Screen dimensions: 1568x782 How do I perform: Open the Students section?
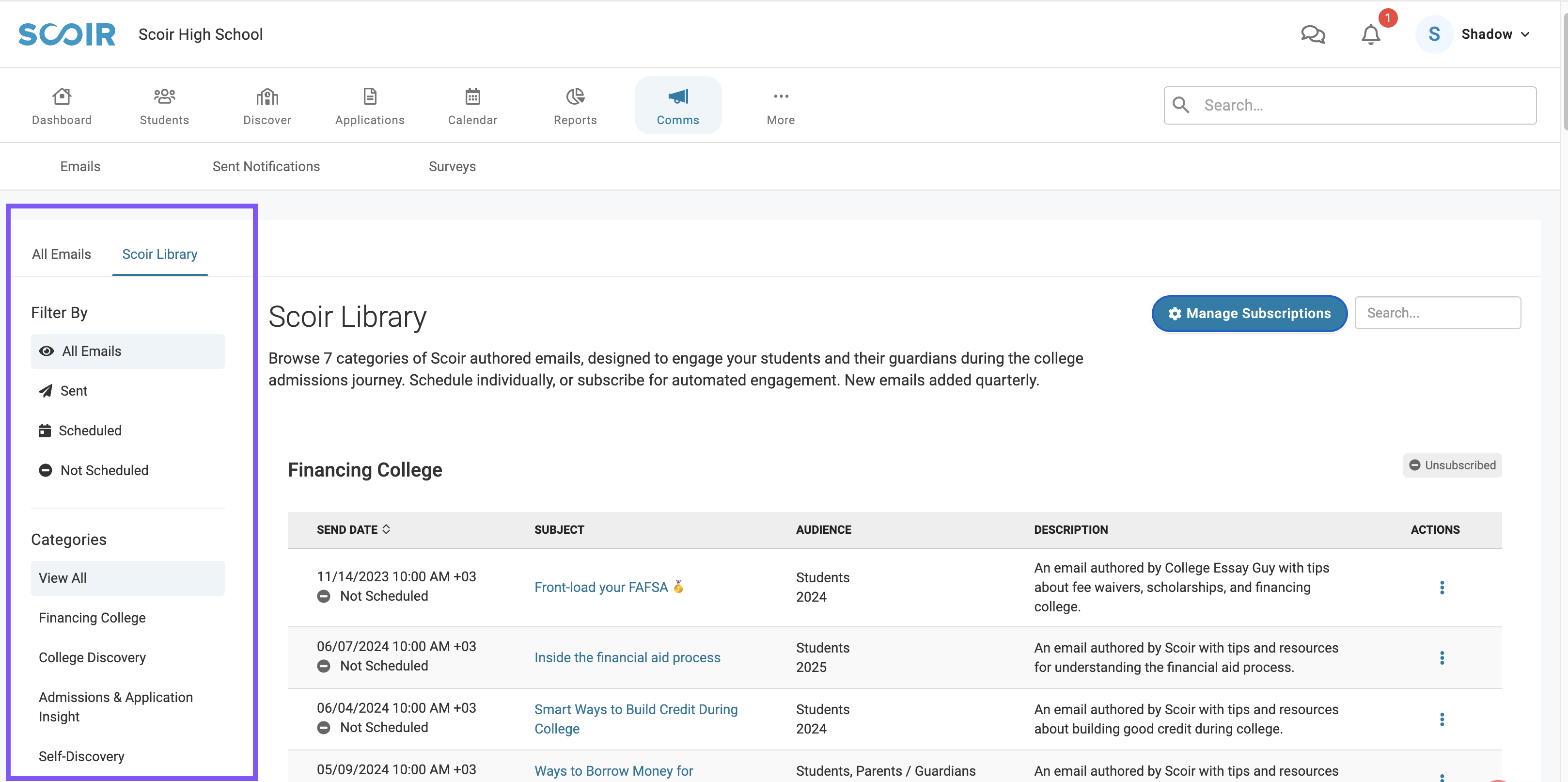[164, 105]
